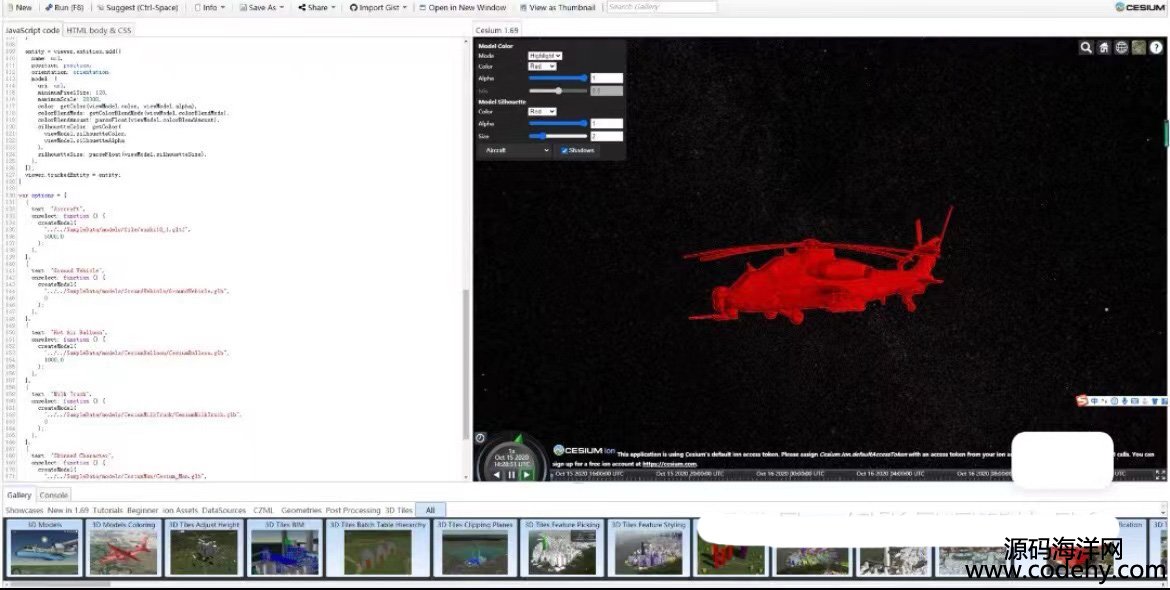Open the Mode Highlight dropdown
The height and width of the screenshot is (590, 1170).
click(545, 56)
